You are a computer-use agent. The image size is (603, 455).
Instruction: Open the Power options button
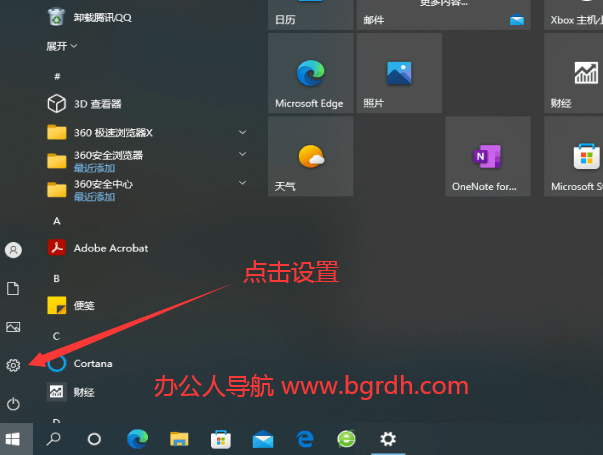point(13,404)
